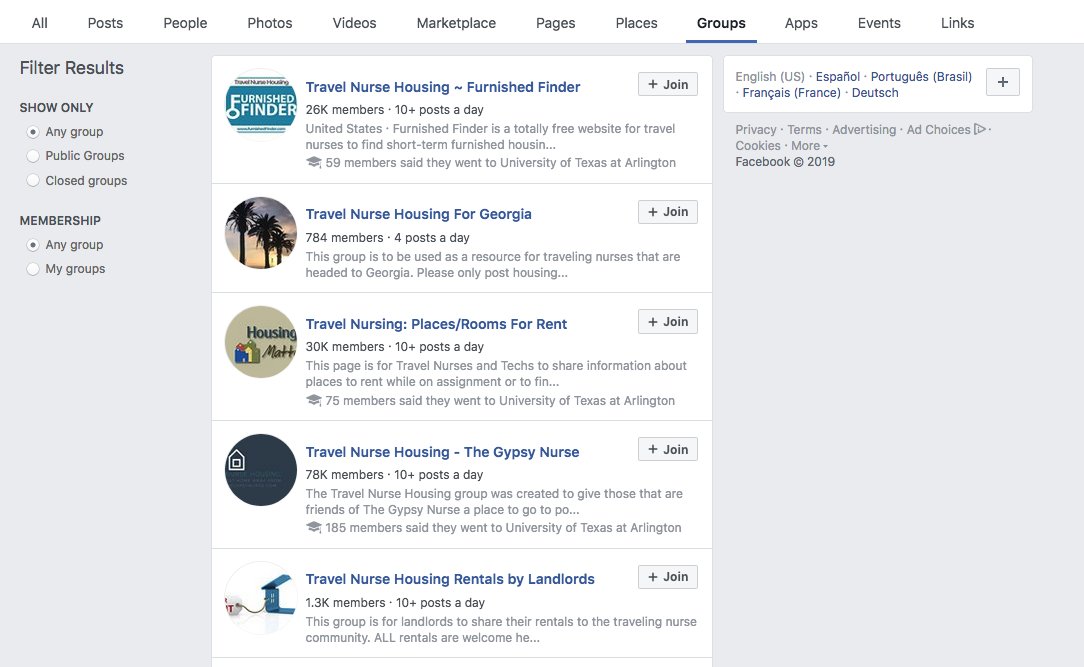Open the Furnished Finder group logo
The width and height of the screenshot is (1084, 667).
(x=261, y=105)
